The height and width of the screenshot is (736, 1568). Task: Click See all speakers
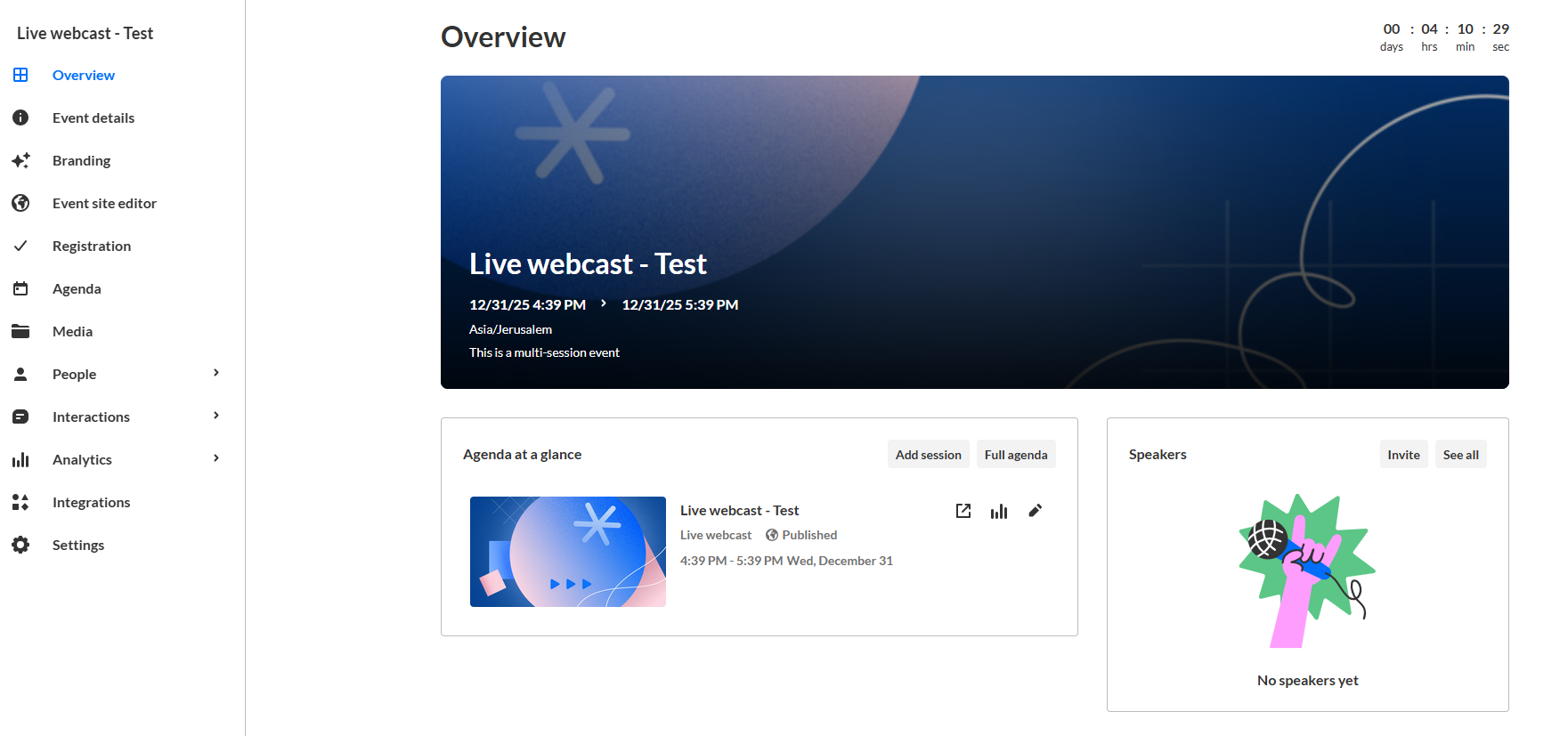coord(1461,454)
